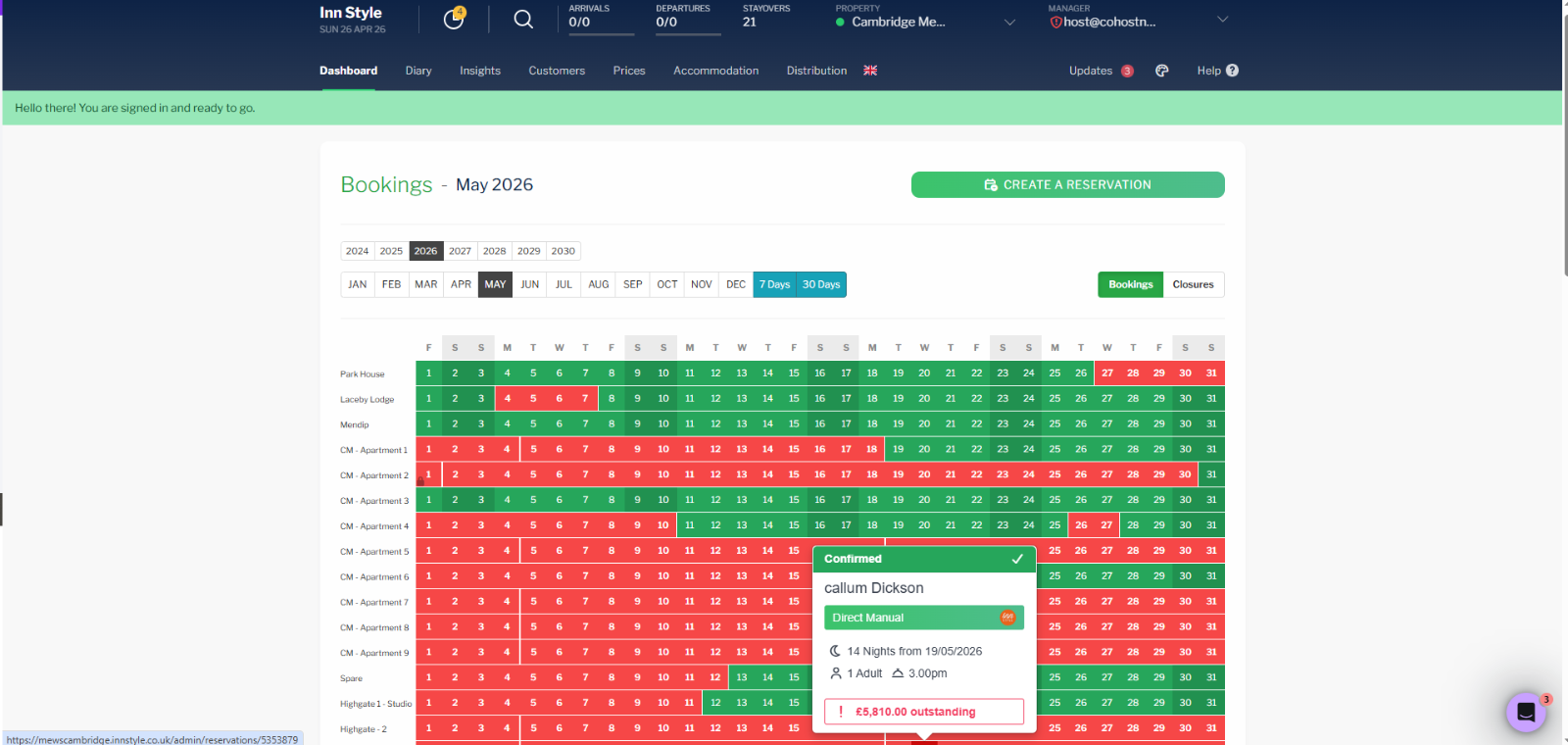Viewport: 1568px width, 745px height.
Task: Open the Dashboard tab
Action: click(x=348, y=71)
